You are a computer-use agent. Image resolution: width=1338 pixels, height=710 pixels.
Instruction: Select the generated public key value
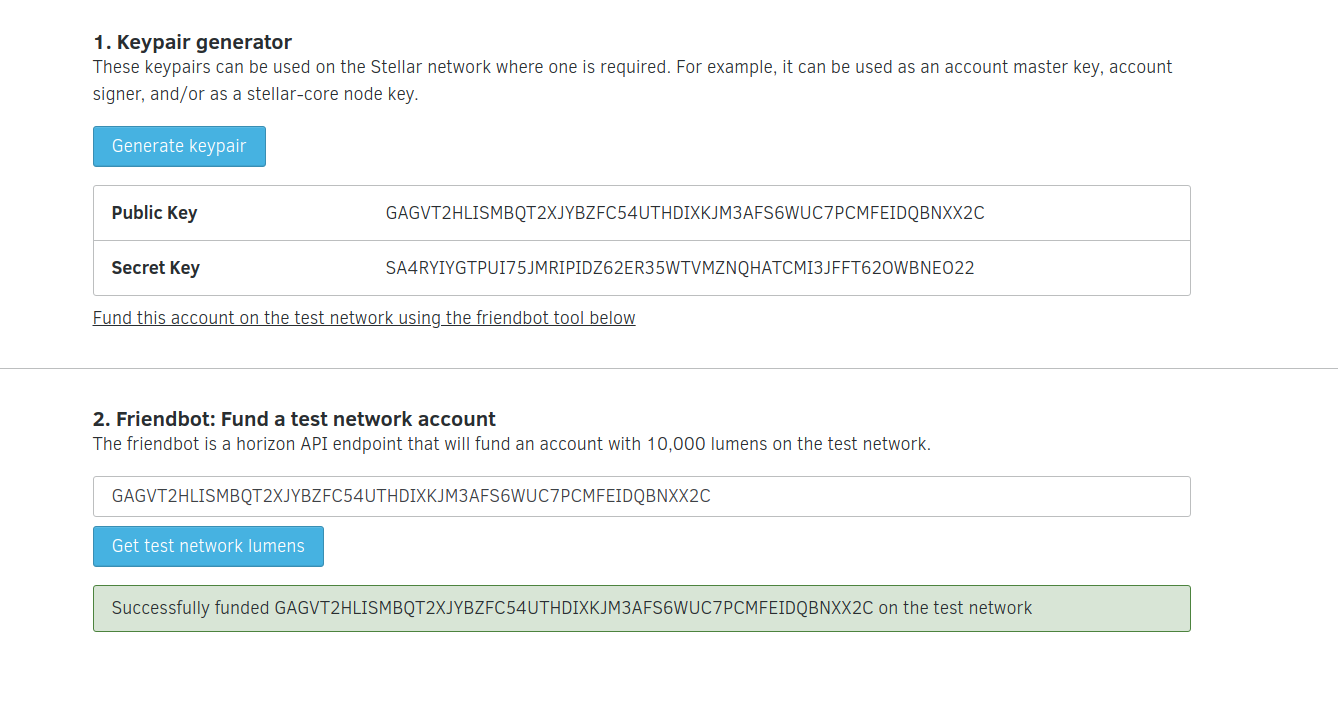tap(685, 213)
